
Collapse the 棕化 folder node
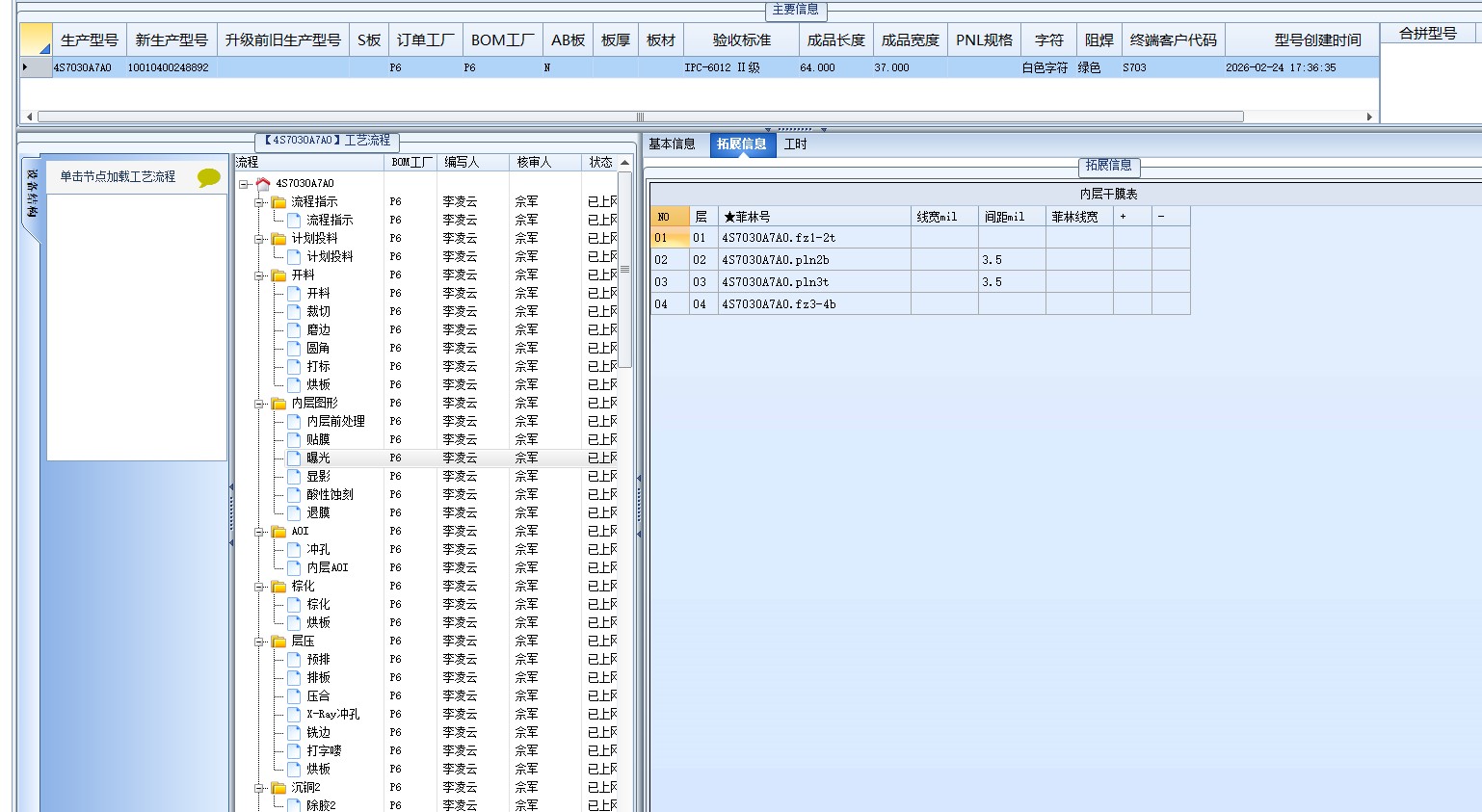coord(259,587)
